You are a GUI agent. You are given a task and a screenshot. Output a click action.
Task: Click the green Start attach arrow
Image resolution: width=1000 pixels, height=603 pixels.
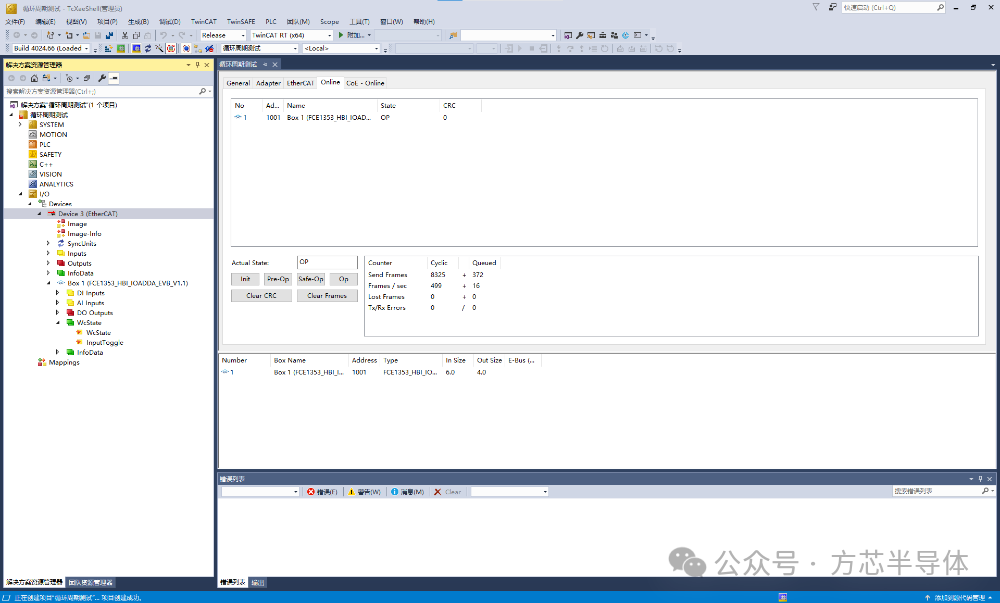click(x=341, y=36)
